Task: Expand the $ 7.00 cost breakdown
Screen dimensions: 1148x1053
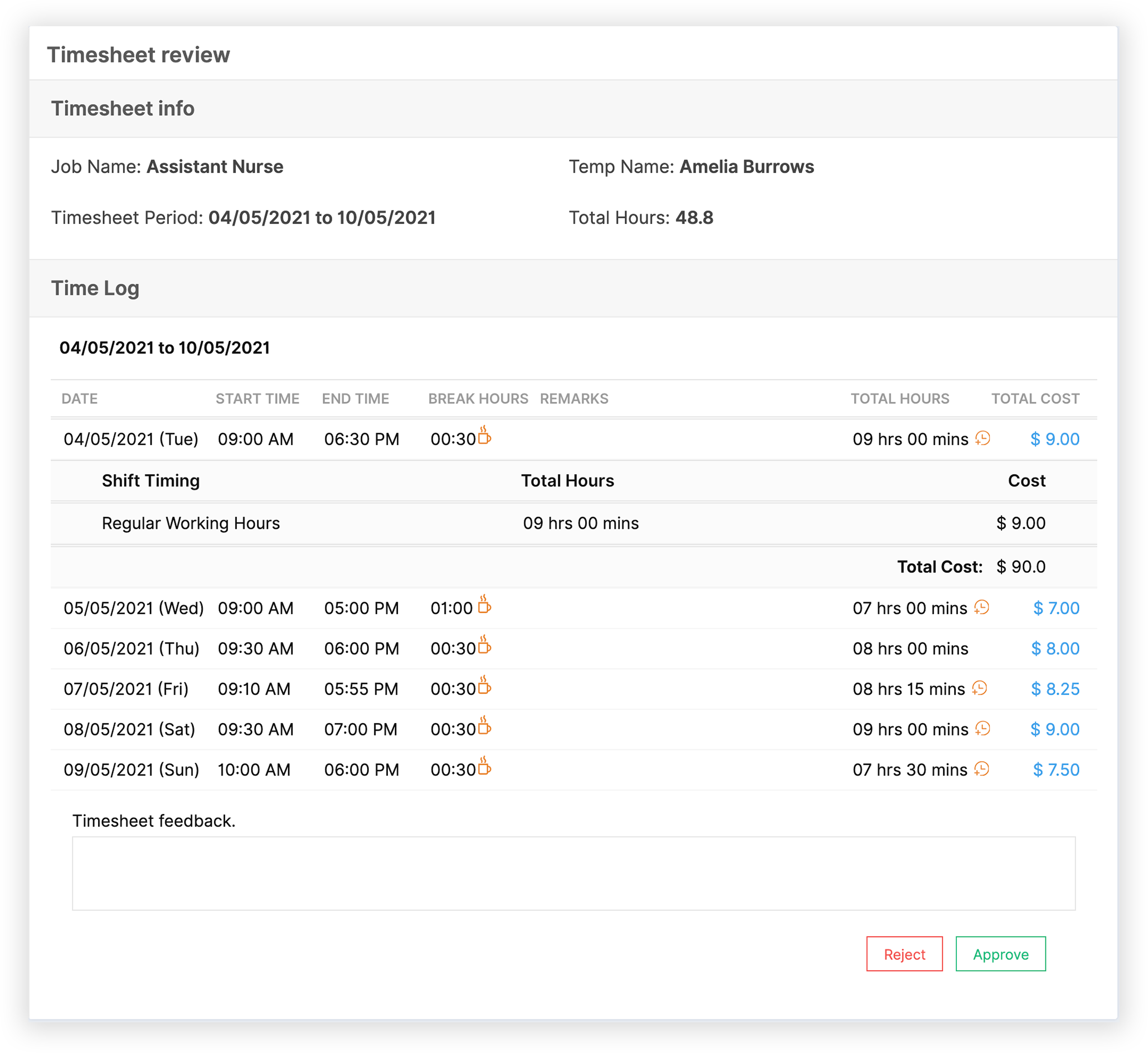Action: point(1055,608)
